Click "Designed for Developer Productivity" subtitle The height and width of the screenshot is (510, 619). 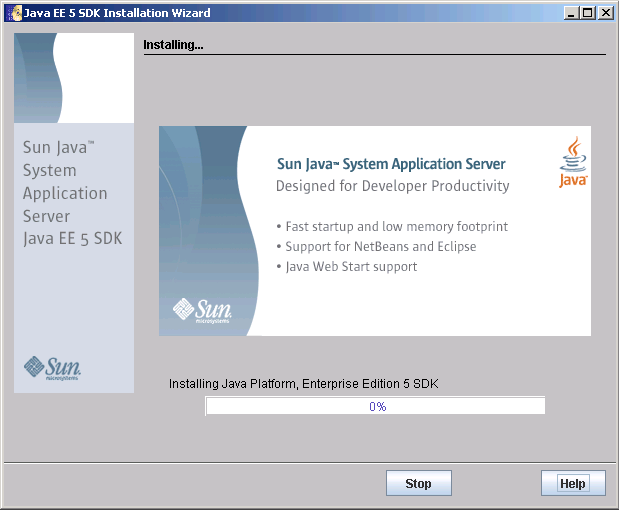coord(392,186)
